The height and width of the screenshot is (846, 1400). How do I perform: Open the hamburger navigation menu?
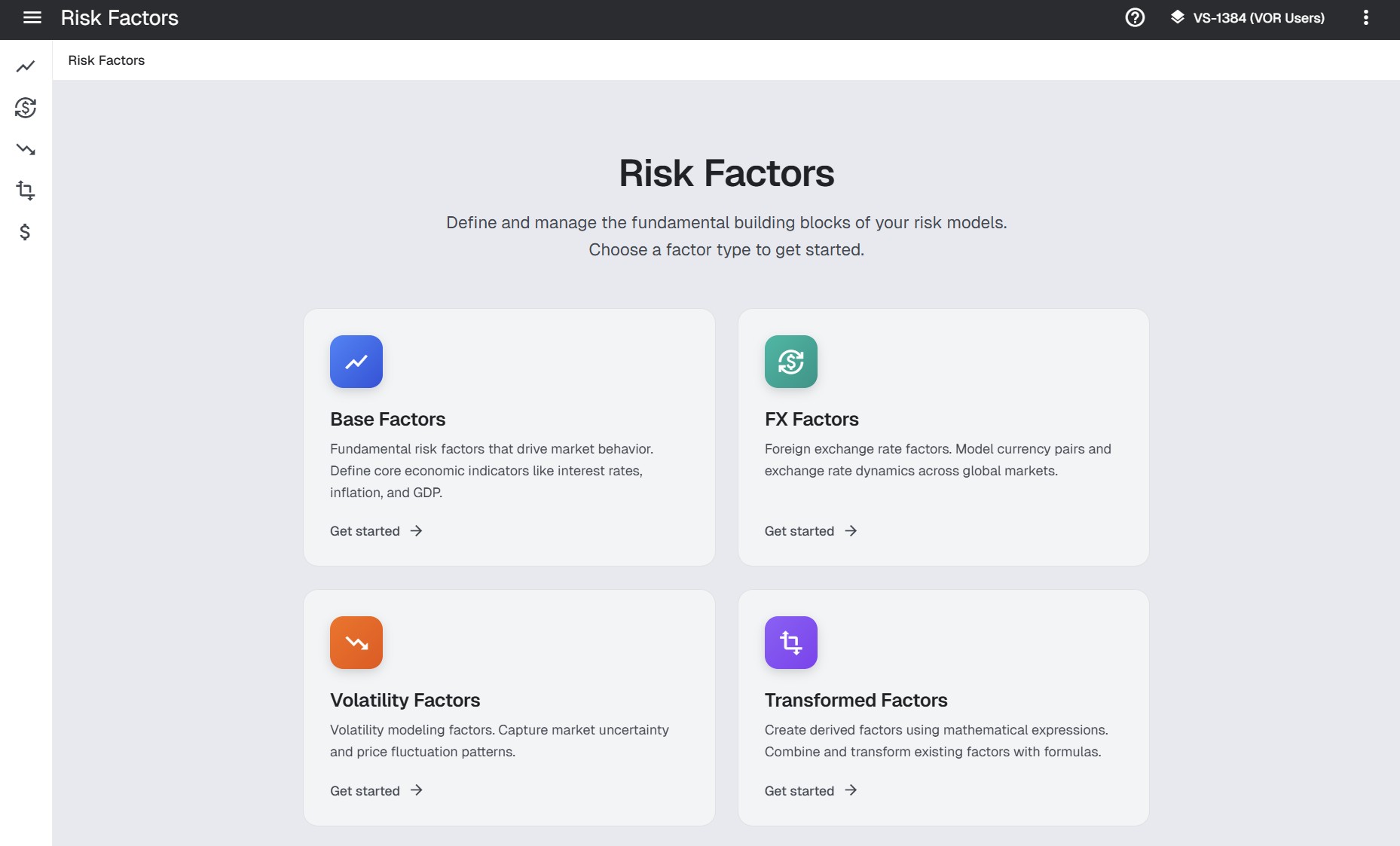(32, 18)
